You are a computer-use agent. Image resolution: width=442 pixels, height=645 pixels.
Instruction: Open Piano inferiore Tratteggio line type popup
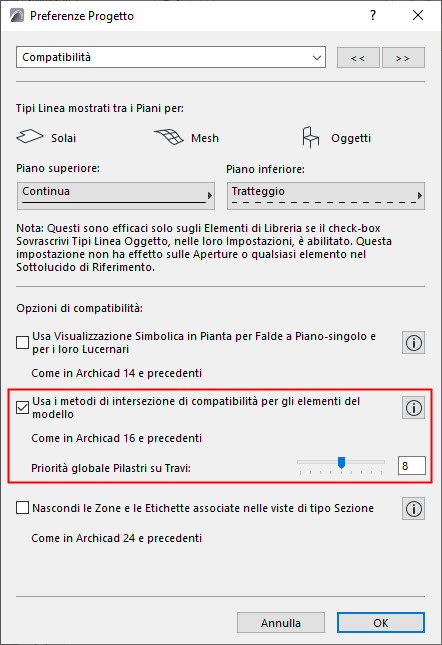pos(326,196)
